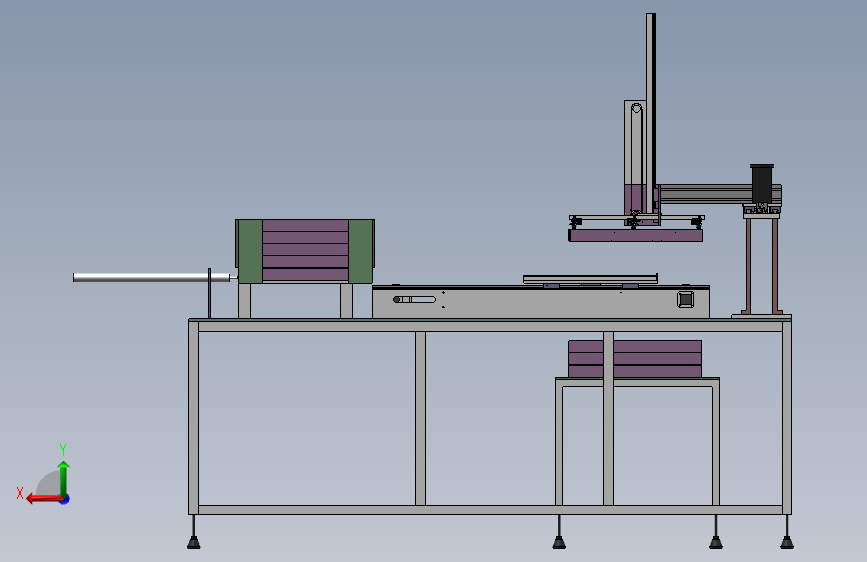Click the square button on the conveyor housing

686,299
